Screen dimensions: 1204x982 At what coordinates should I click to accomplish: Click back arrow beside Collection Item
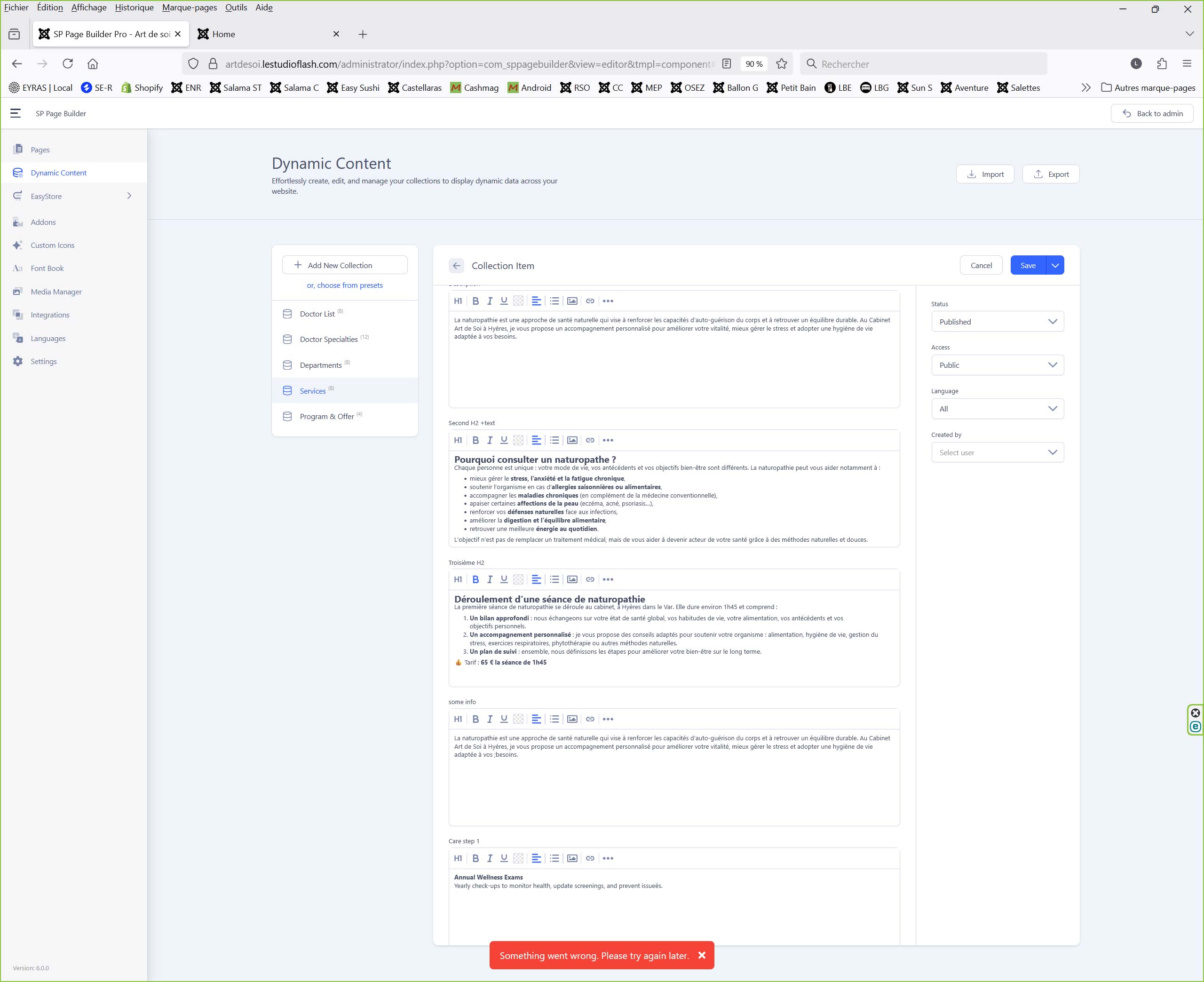[x=456, y=265]
